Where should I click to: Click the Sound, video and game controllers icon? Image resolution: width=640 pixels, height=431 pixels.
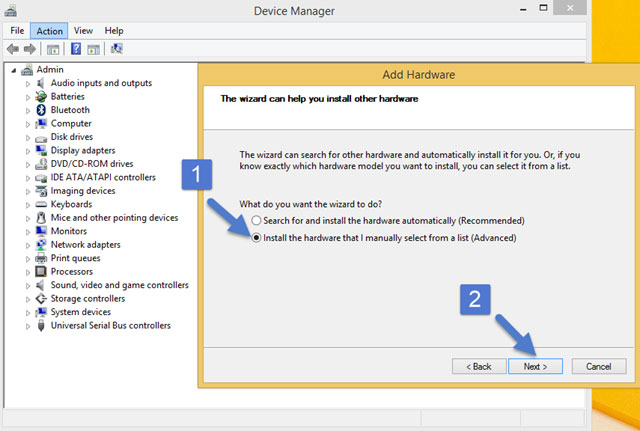tap(40, 285)
